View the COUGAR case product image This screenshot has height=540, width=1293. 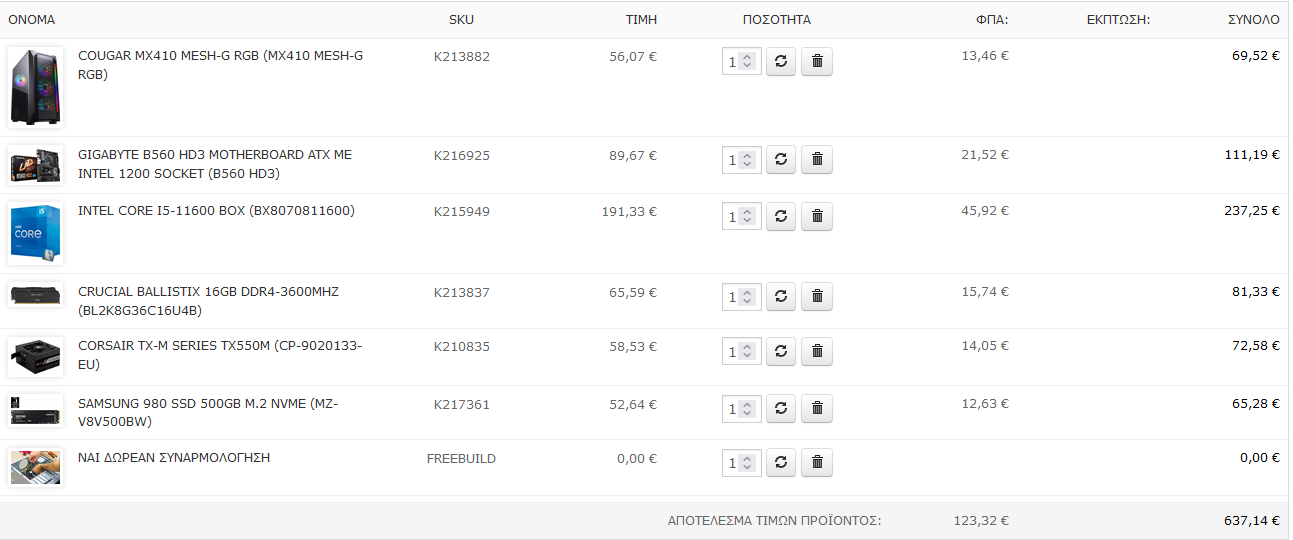pyautogui.click(x=36, y=87)
